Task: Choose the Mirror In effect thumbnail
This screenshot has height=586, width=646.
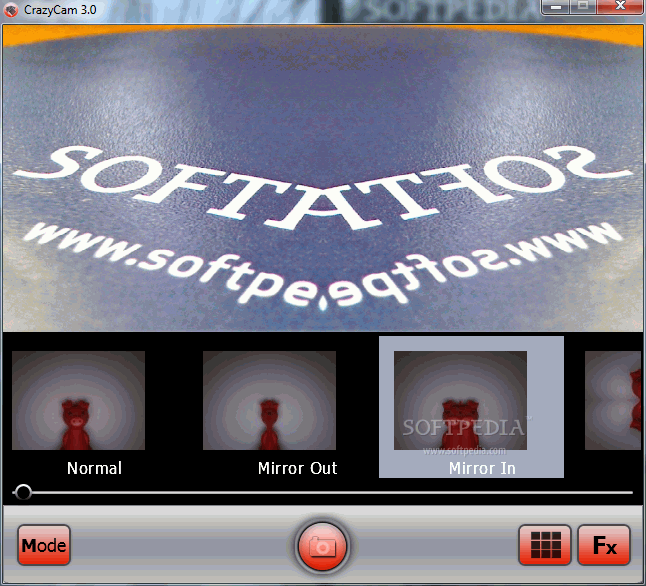Action: (461, 400)
